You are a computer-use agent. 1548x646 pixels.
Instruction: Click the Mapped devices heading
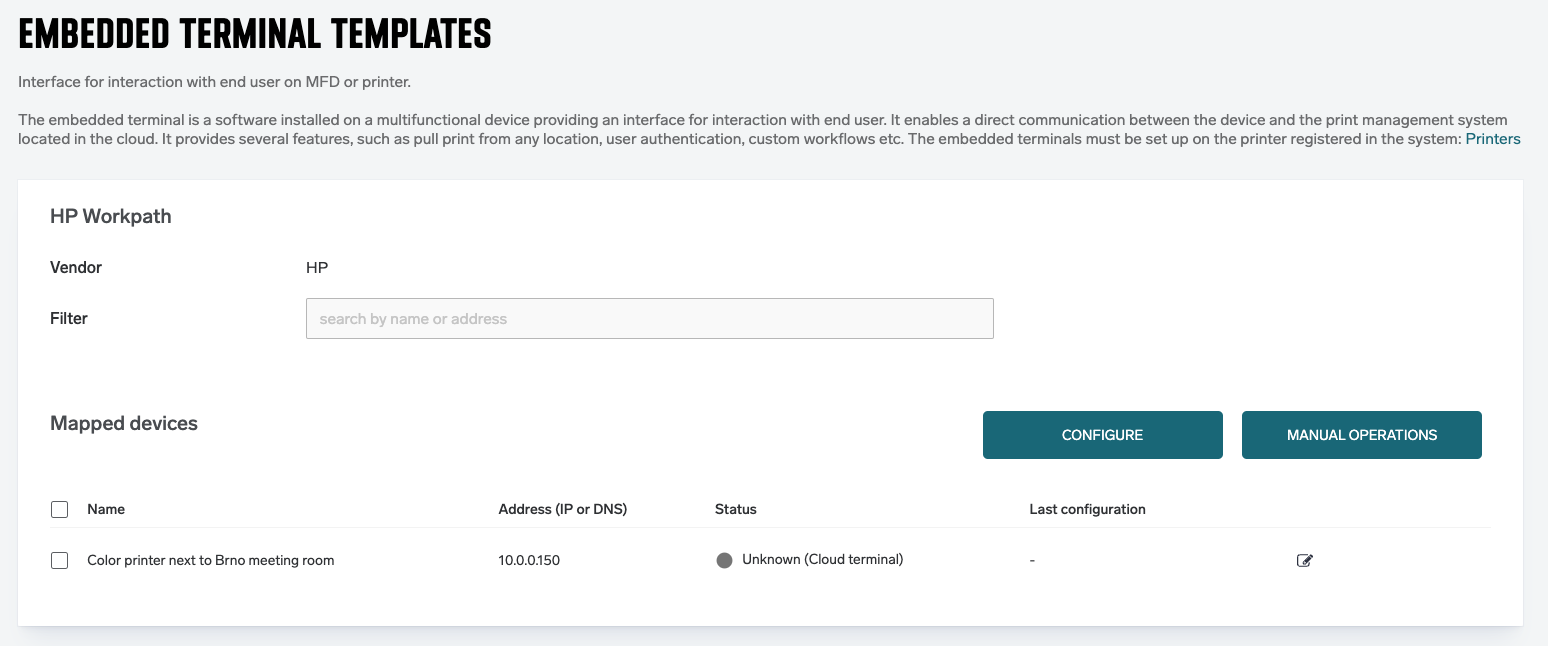(124, 424)
